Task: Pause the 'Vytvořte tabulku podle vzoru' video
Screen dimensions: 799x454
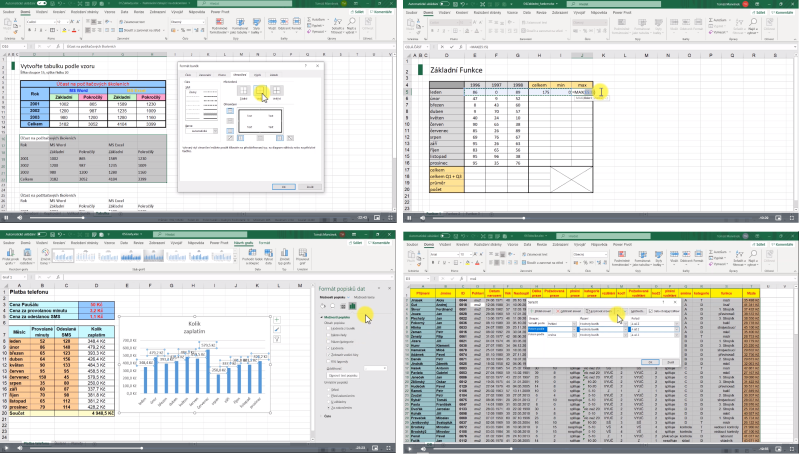Action: click(6, 218)
